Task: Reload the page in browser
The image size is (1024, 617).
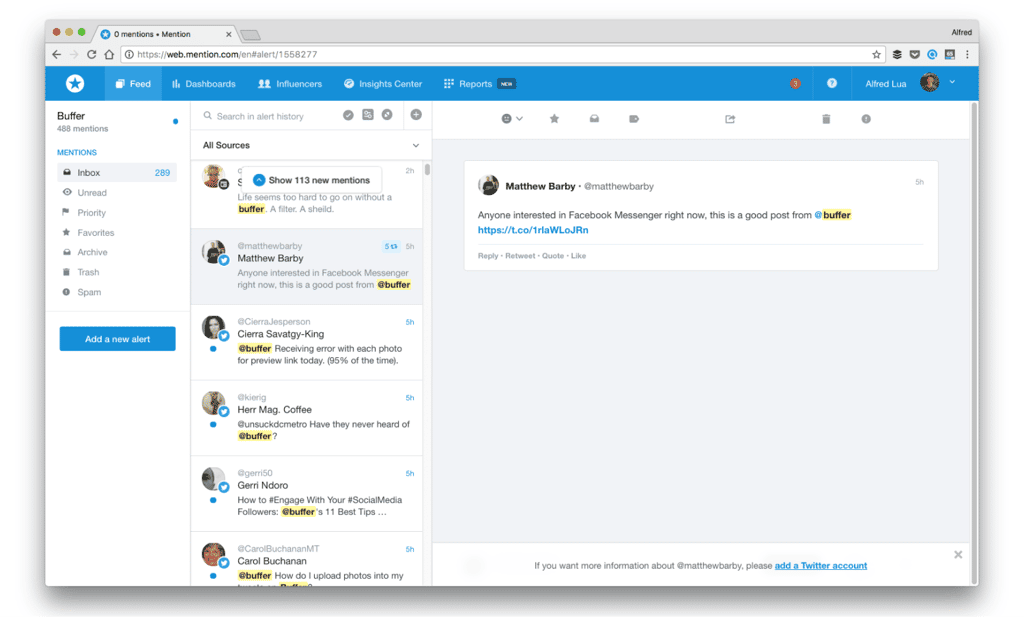Action: pyautogui.click(x=91, y=54)
